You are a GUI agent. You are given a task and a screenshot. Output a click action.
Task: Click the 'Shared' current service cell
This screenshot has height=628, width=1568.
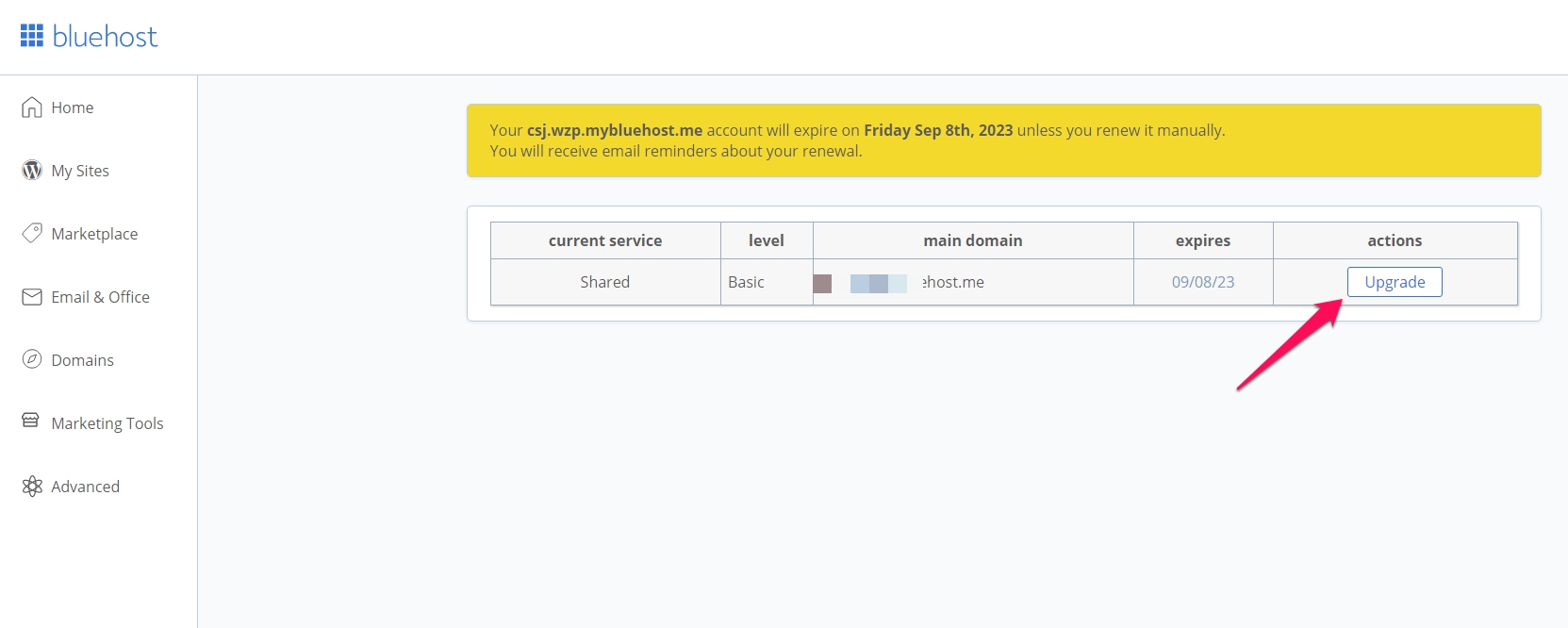605,282
